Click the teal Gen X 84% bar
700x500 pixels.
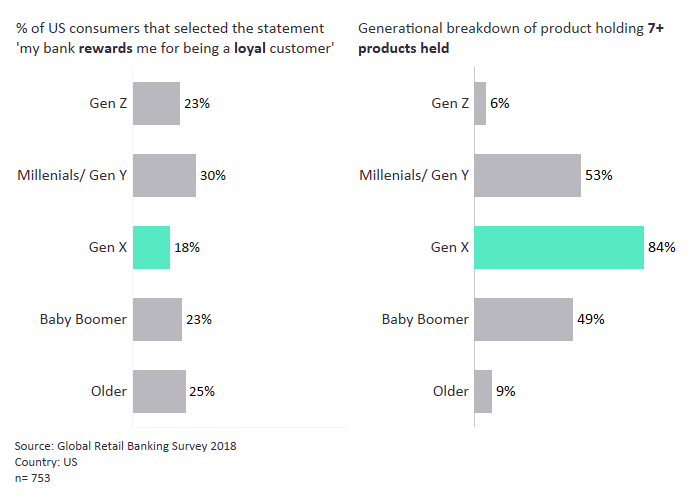click(558, 247)
